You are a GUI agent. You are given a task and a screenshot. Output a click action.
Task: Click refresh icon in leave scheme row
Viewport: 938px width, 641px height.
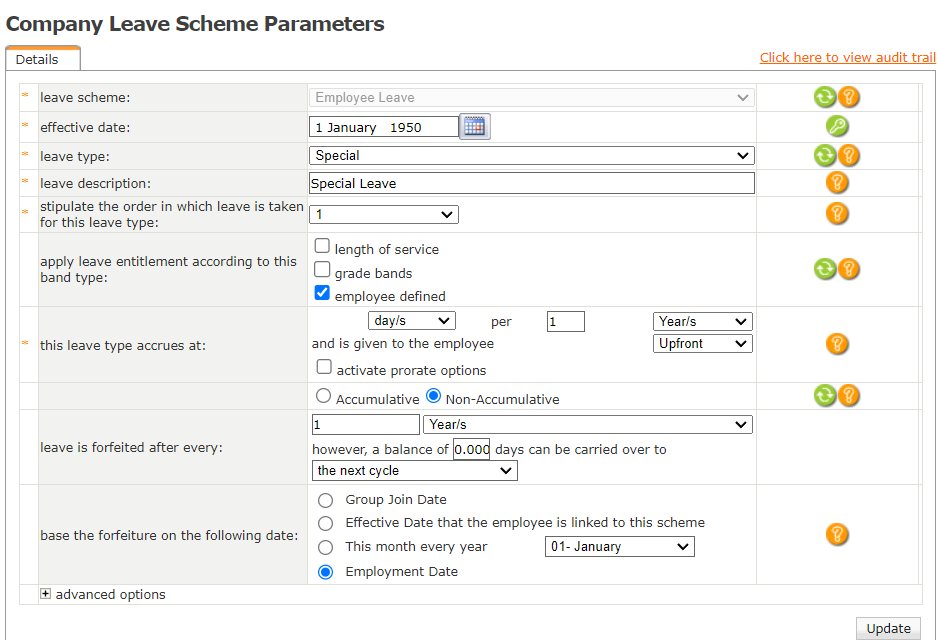[x=824, y=97]
